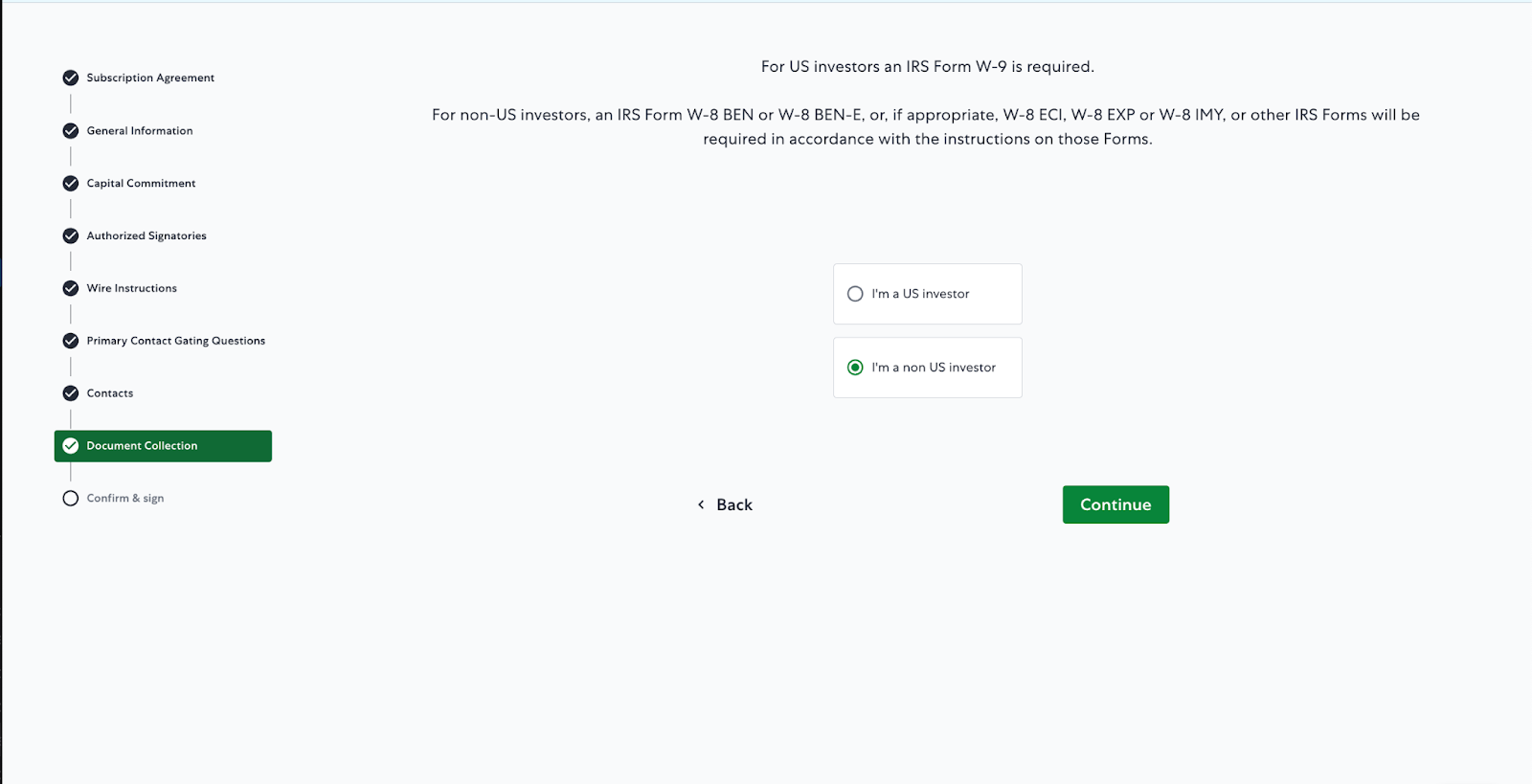This screenshot has height=784, width=1532.
Task: Select the "I'm a US investor" radio button
Action: coord(855,294)
